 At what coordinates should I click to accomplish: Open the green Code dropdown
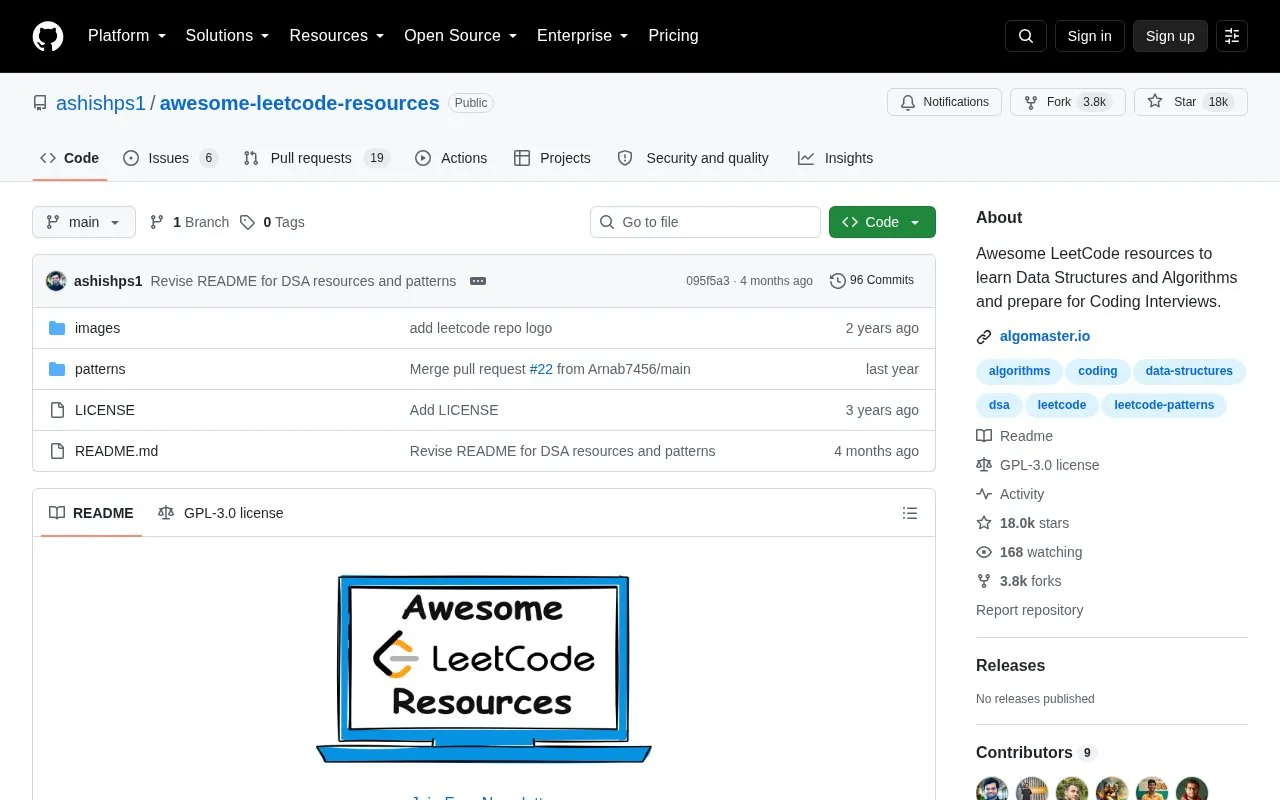point(882,222)
